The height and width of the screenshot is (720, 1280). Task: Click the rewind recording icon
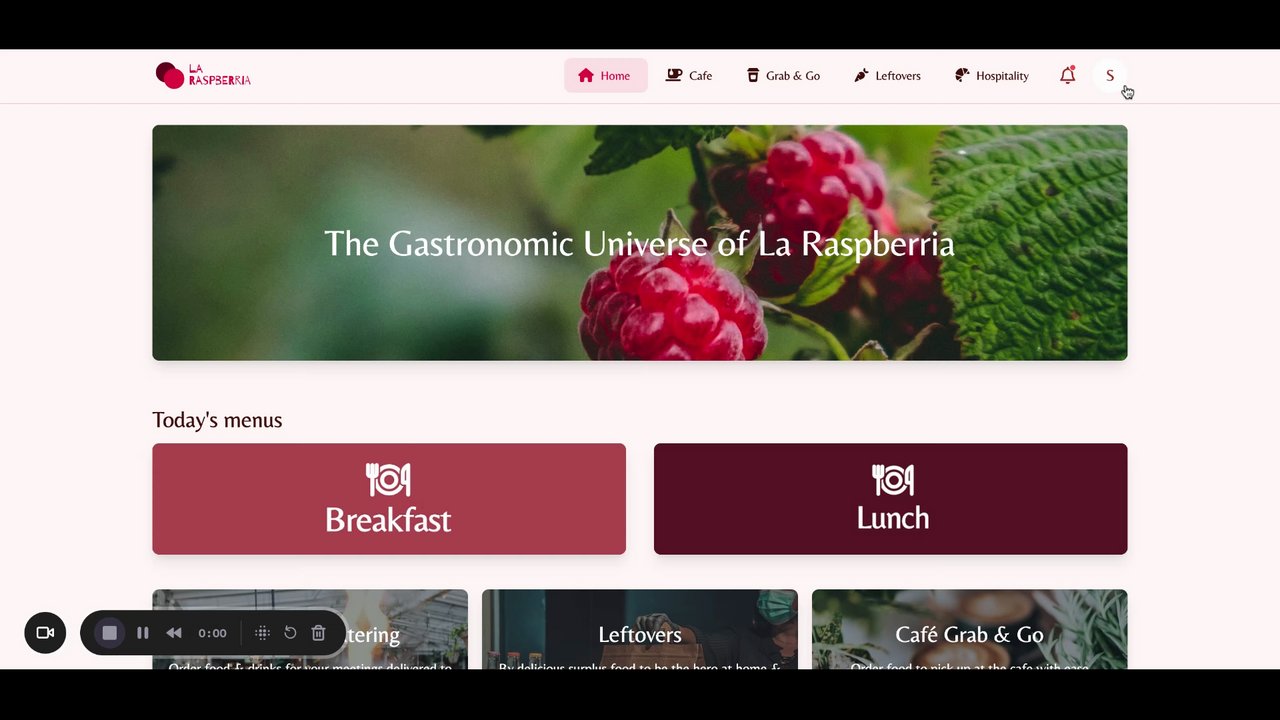point(174,633)
